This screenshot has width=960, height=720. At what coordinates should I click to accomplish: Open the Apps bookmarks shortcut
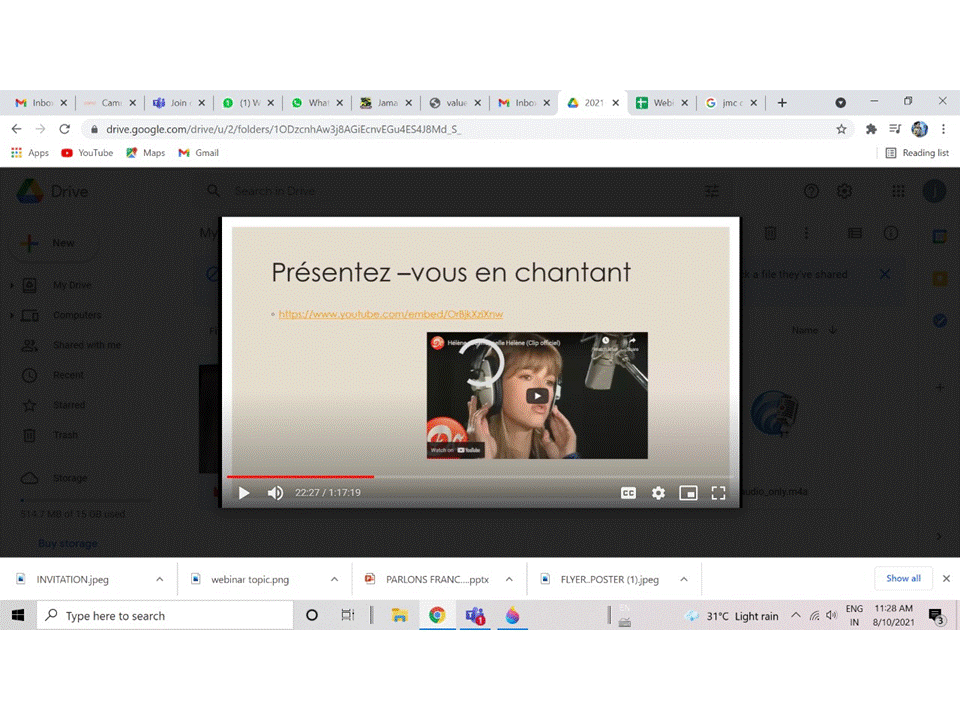29,153
